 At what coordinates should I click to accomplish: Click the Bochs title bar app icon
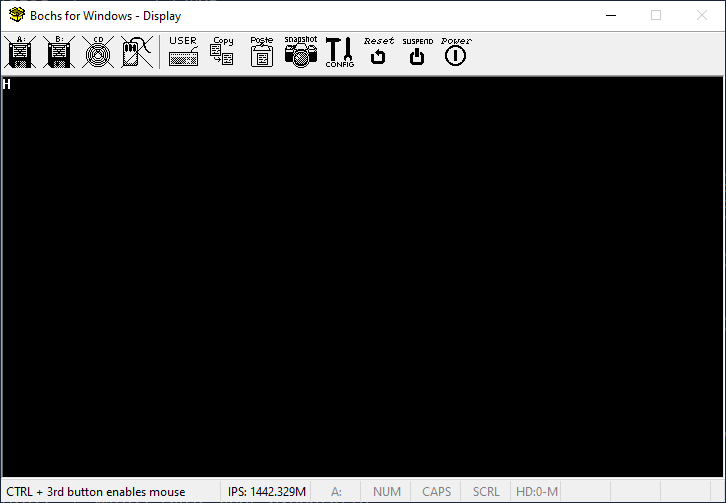tap(17, 15)
